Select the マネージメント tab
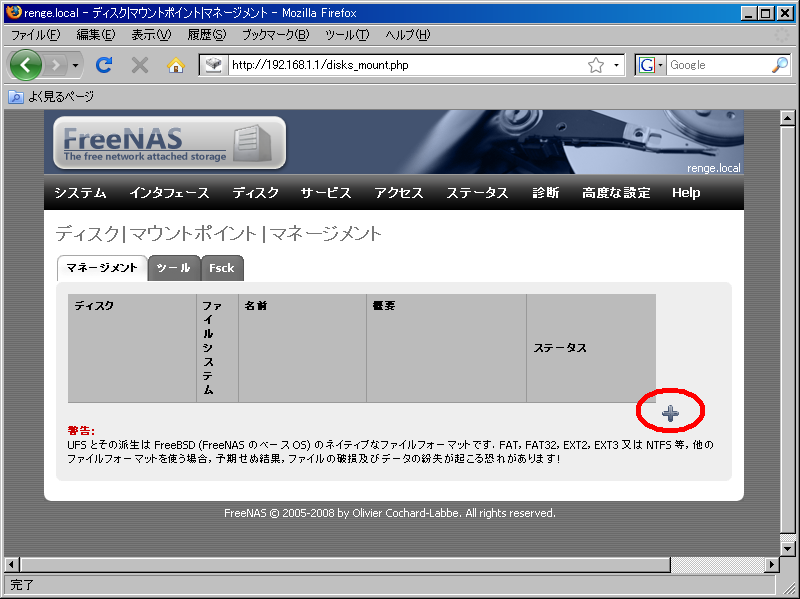Viewport: 800px width, 599px height. click(x=102, y=268)
